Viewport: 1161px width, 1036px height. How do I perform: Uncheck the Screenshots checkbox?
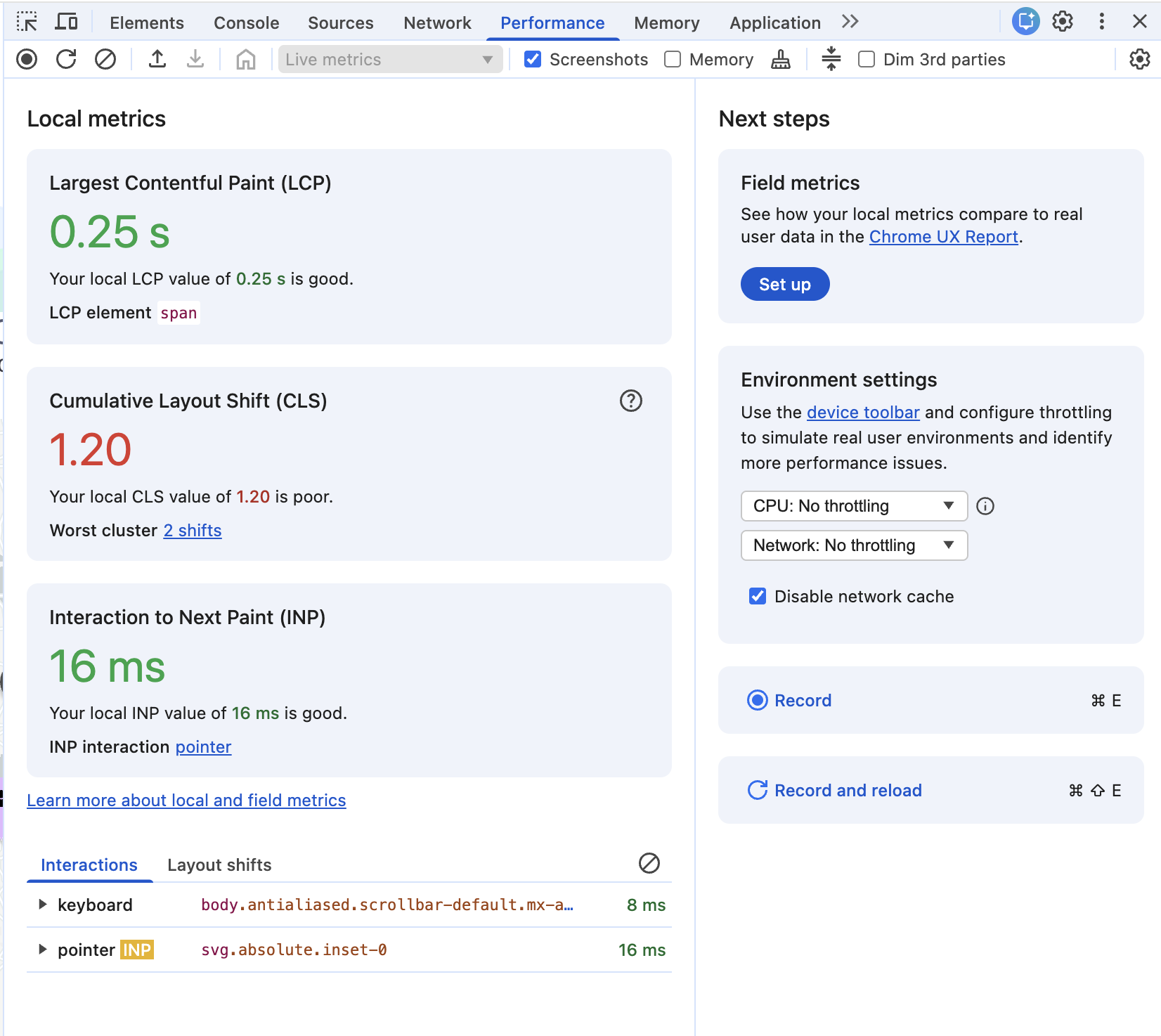tap(533, 60)
